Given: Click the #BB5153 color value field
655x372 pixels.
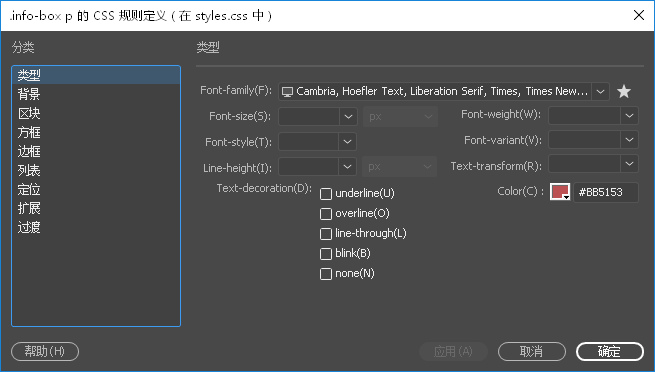Looking at the screenshot, I should pyautogui.click(x=606, y=192).
